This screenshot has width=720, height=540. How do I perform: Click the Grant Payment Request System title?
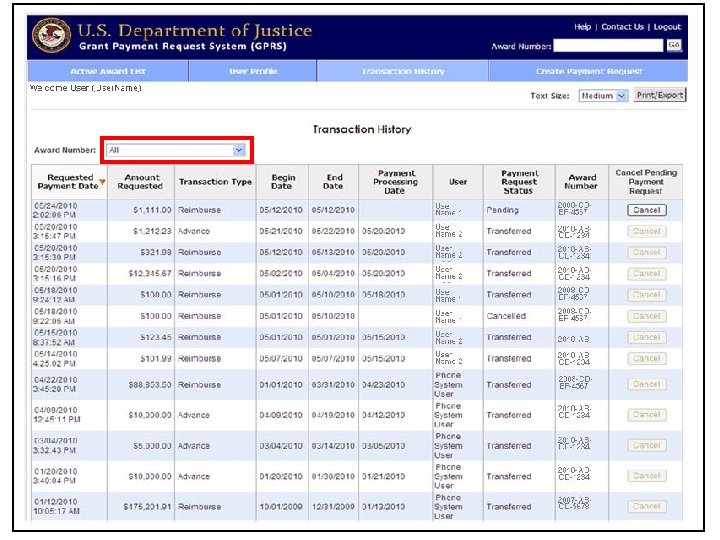[x=183, y=46]
